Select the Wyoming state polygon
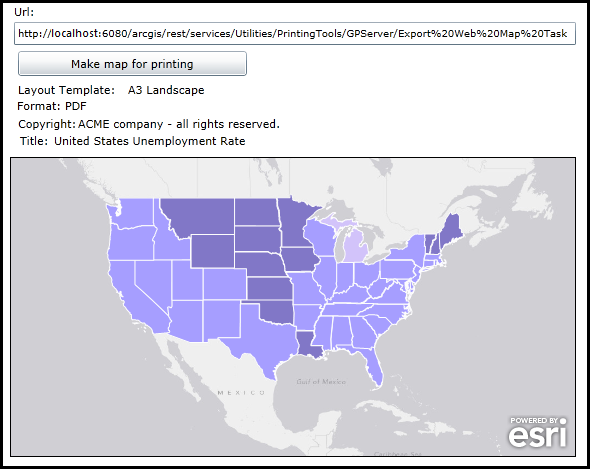Viewport: 590px width, 469px height. point(213,251)
